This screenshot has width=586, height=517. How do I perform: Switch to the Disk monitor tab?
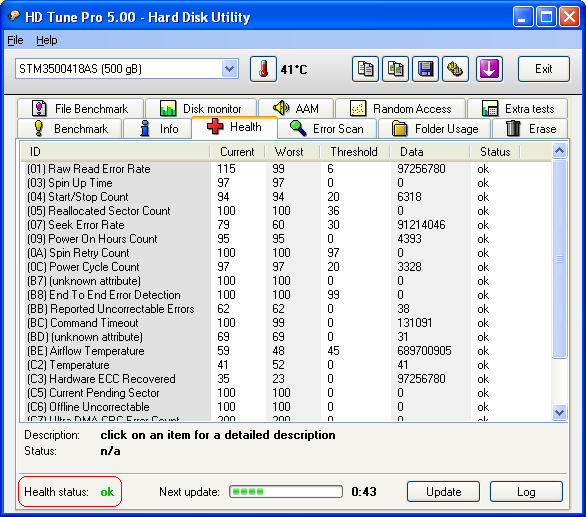click(201, 109)
